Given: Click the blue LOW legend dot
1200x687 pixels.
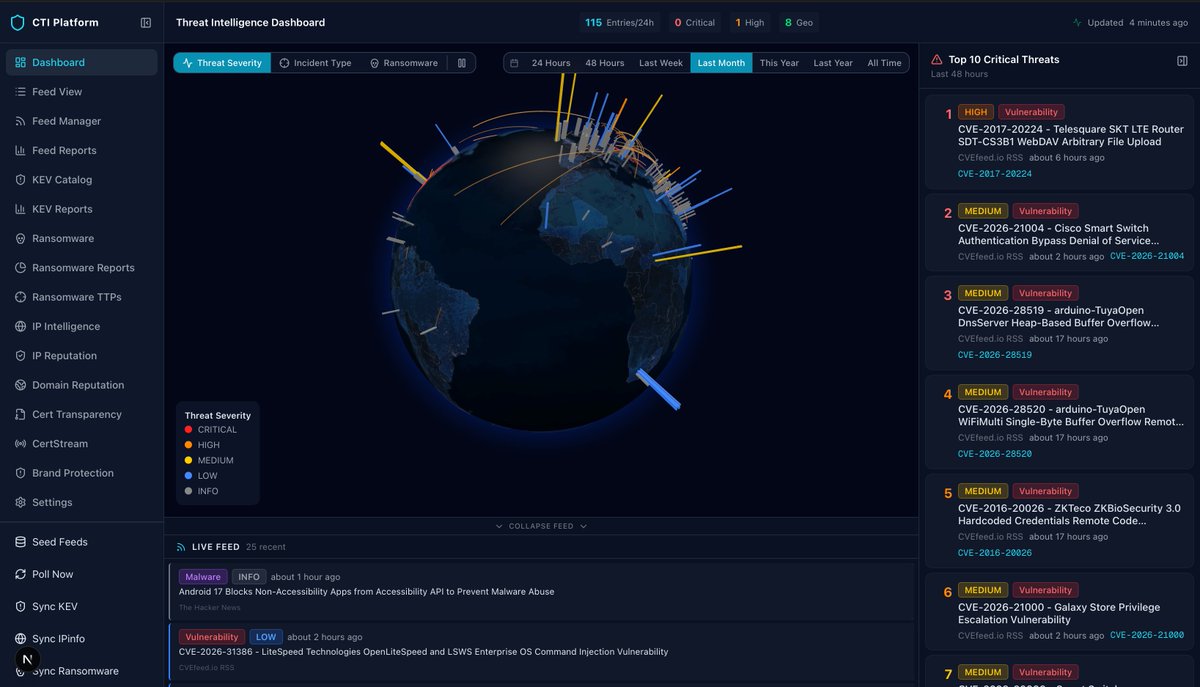Looking at the screenshot, I should pyautogui.click(x=188, y=476).
